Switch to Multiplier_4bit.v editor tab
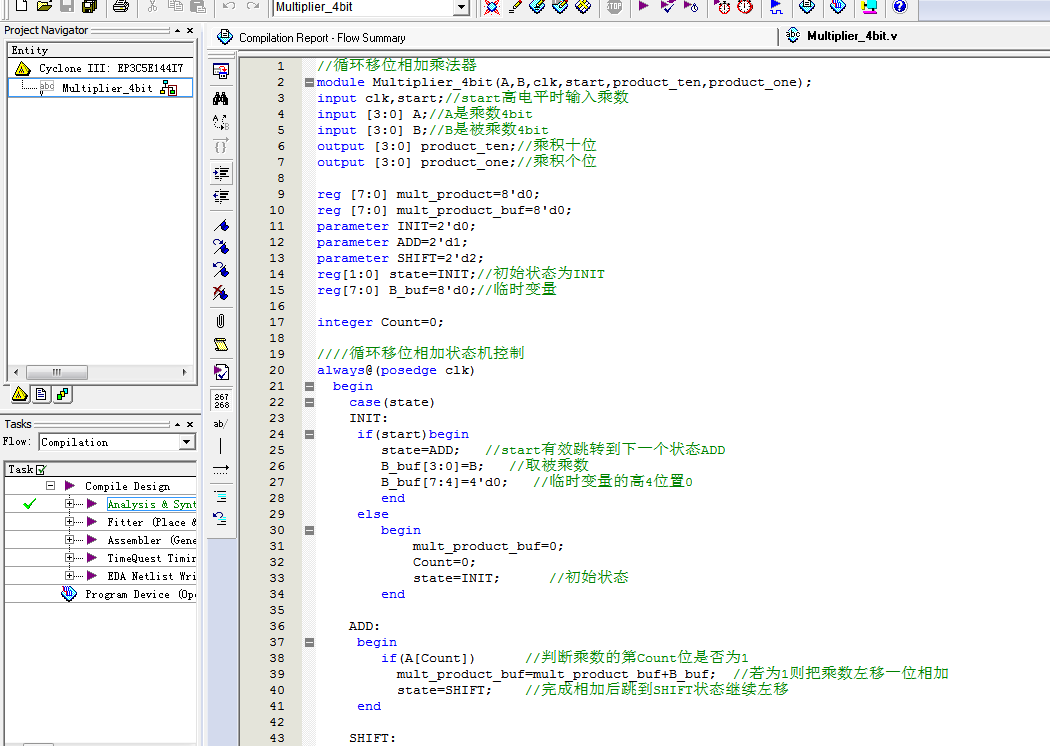This screenshot has height=746, width=1050. pos(851,36)
